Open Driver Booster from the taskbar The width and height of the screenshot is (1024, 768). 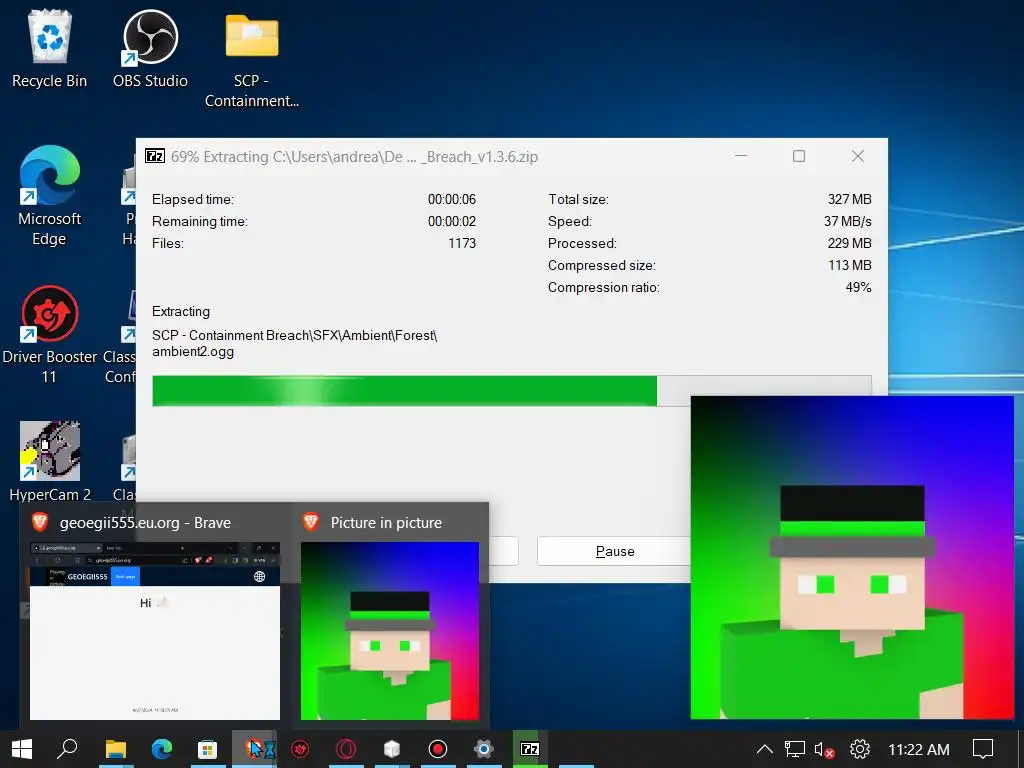click(300, 749)
